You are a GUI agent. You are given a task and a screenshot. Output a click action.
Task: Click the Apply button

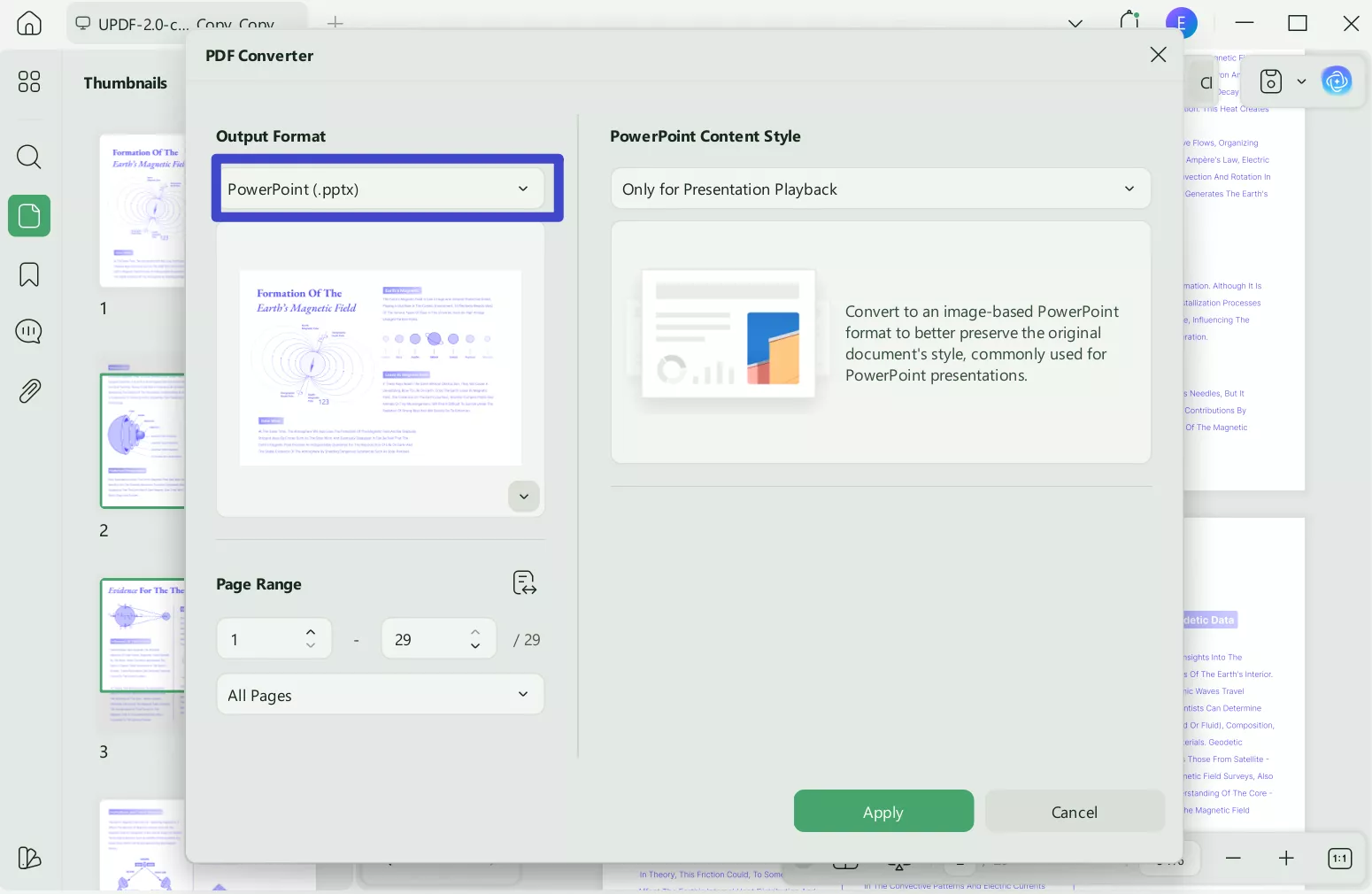[x=883, y=811]
